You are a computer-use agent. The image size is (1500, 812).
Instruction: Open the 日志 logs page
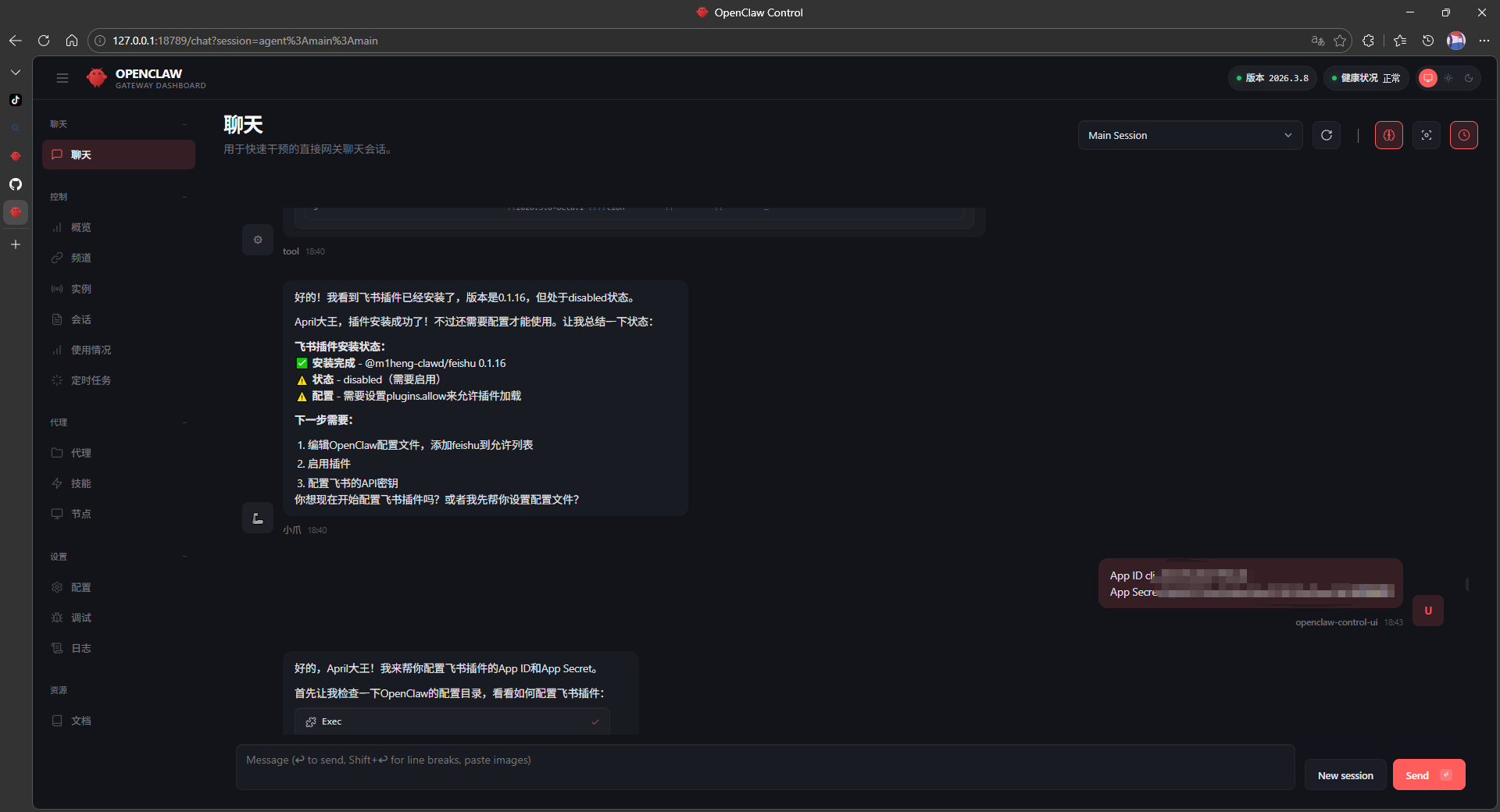(119, 648)
